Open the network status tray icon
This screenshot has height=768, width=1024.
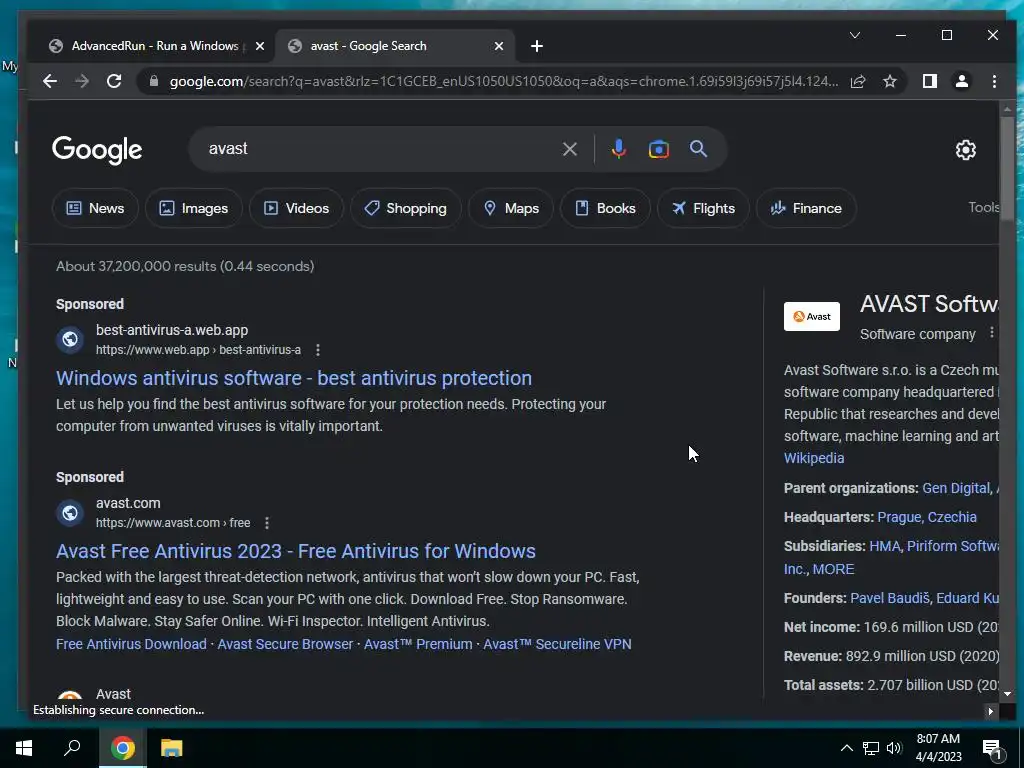[871, 748]
